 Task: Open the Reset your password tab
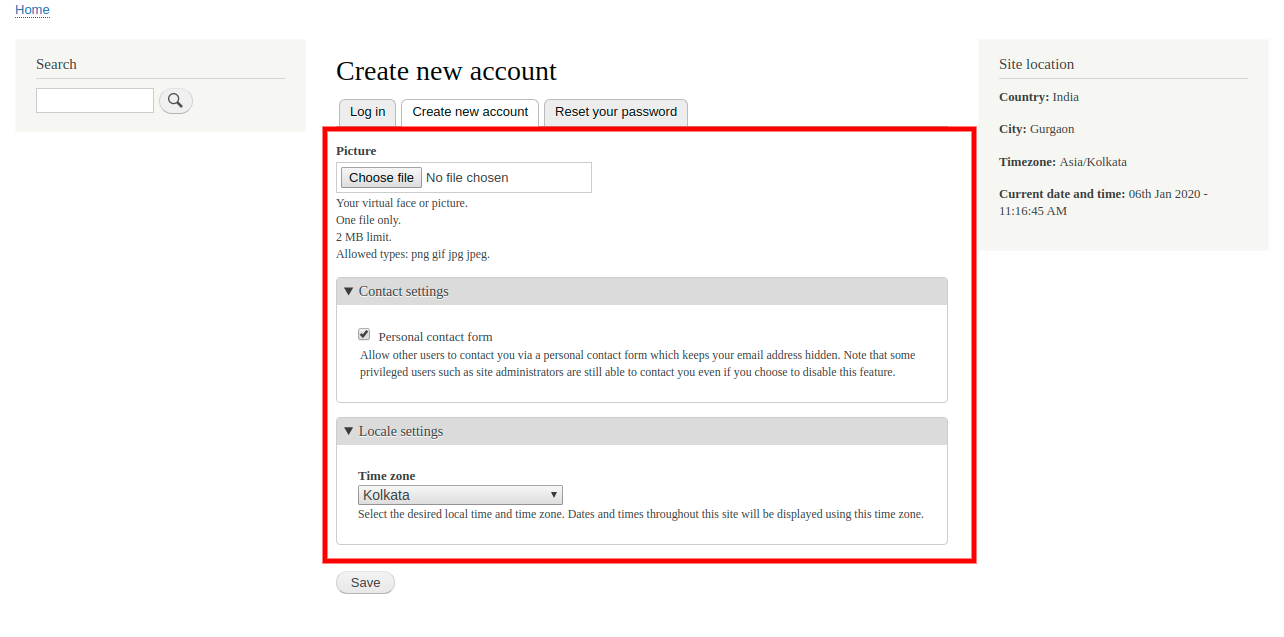pyautogui.click(x=615, y=112)
